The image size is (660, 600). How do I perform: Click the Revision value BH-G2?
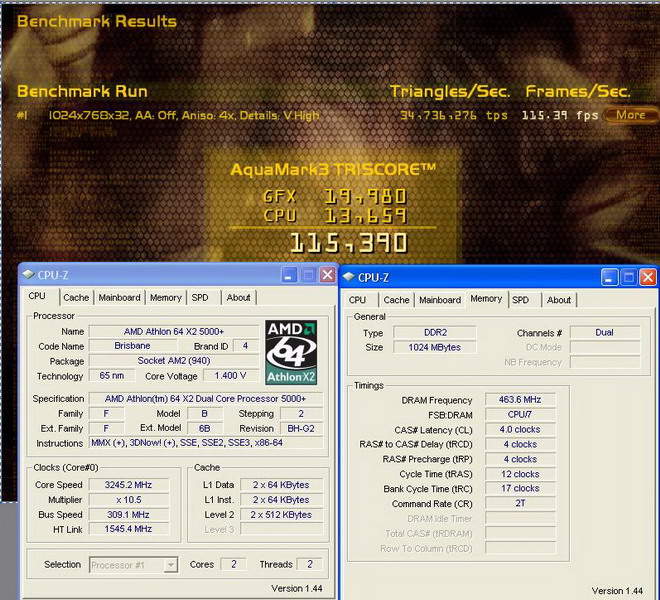pos(301,428)
